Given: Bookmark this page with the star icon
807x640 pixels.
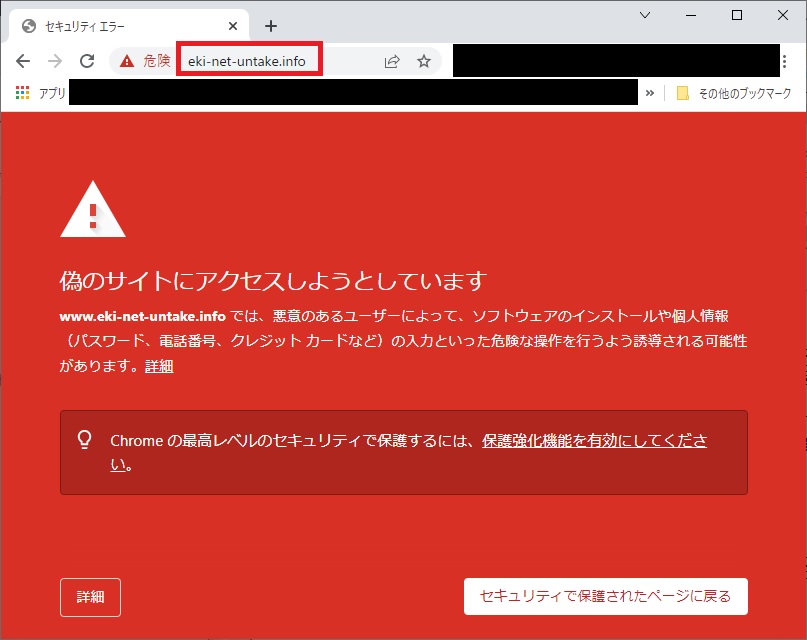Looking at the screenshot, I should tap(424, 61).
